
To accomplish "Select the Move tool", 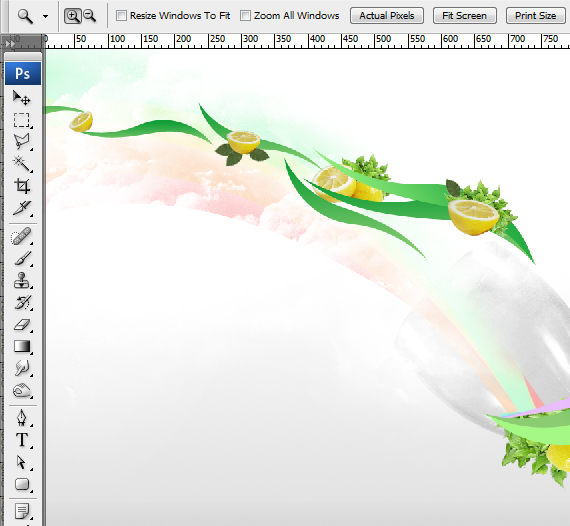I will pos(21,98).
